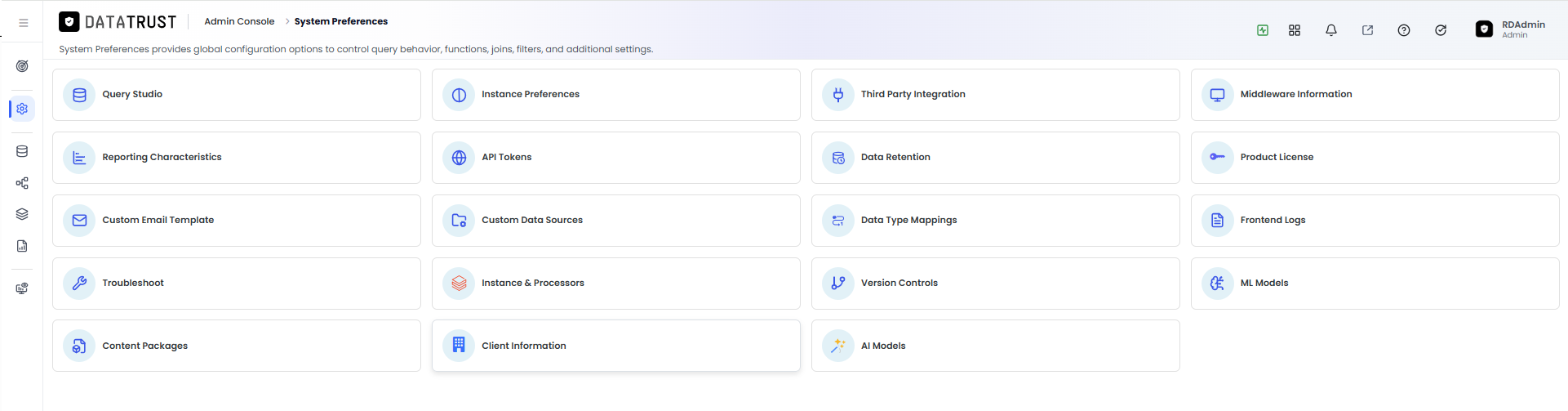Click the Custom Email Template envelope icon

pyautogui.click(x=79, y=221)
